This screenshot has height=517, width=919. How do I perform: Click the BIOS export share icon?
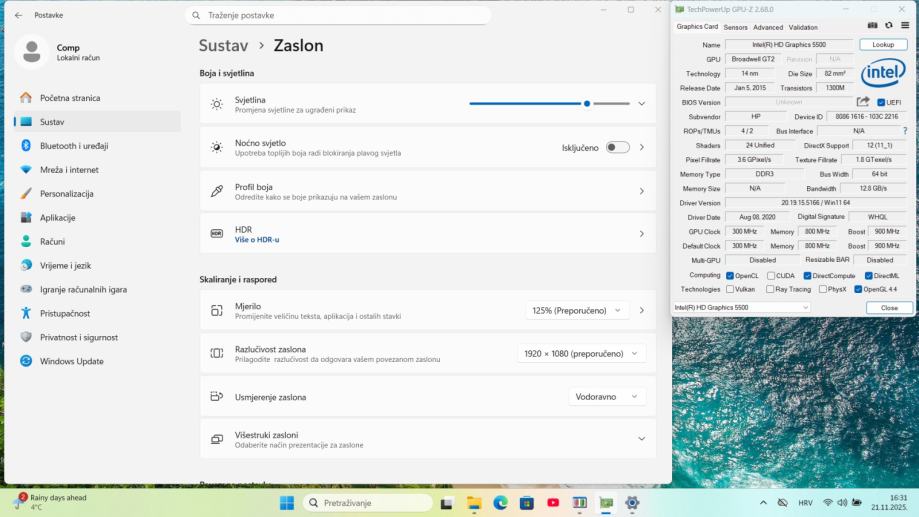click(863, 102)
